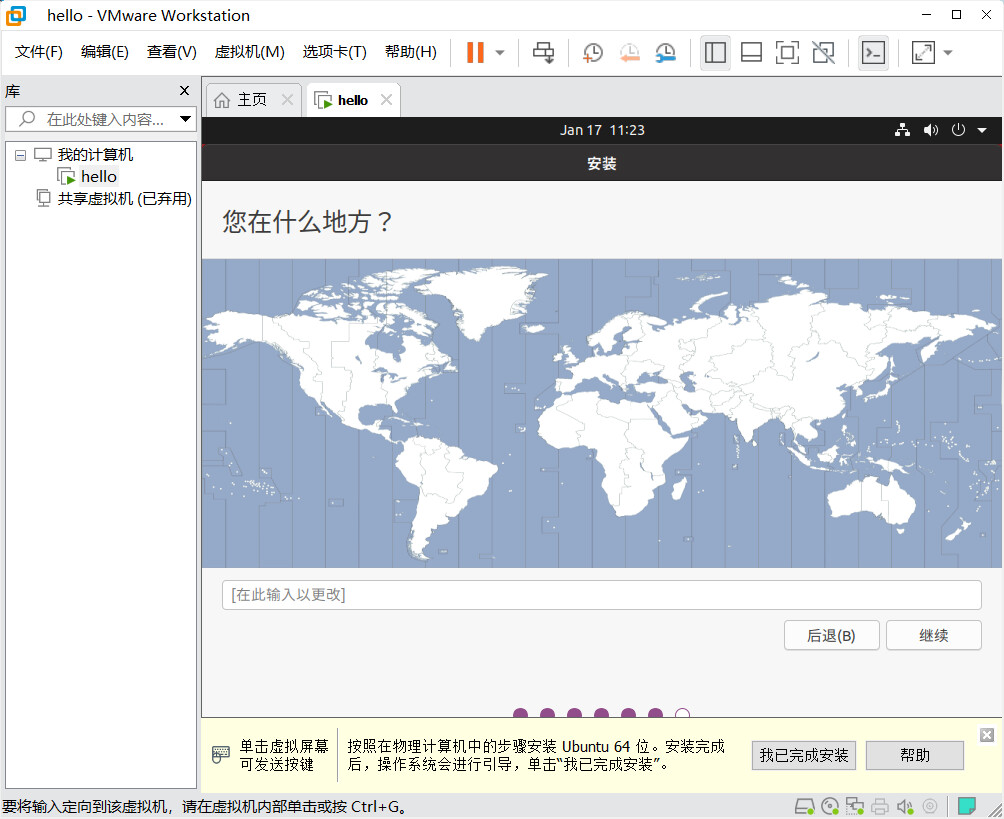Click the hard disk status bar icon
1004x819 pixels.
(x=804, y=806)
